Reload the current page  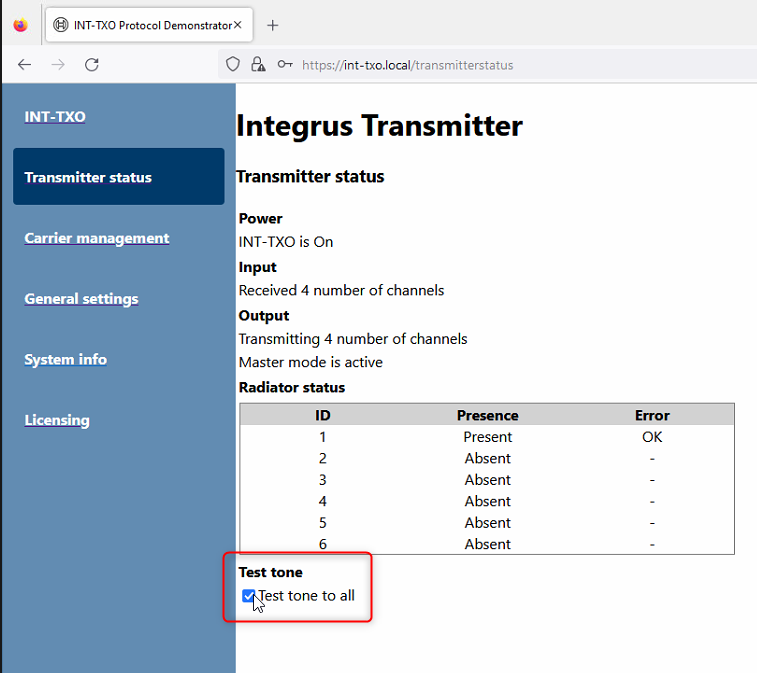(x=91, y=64)
